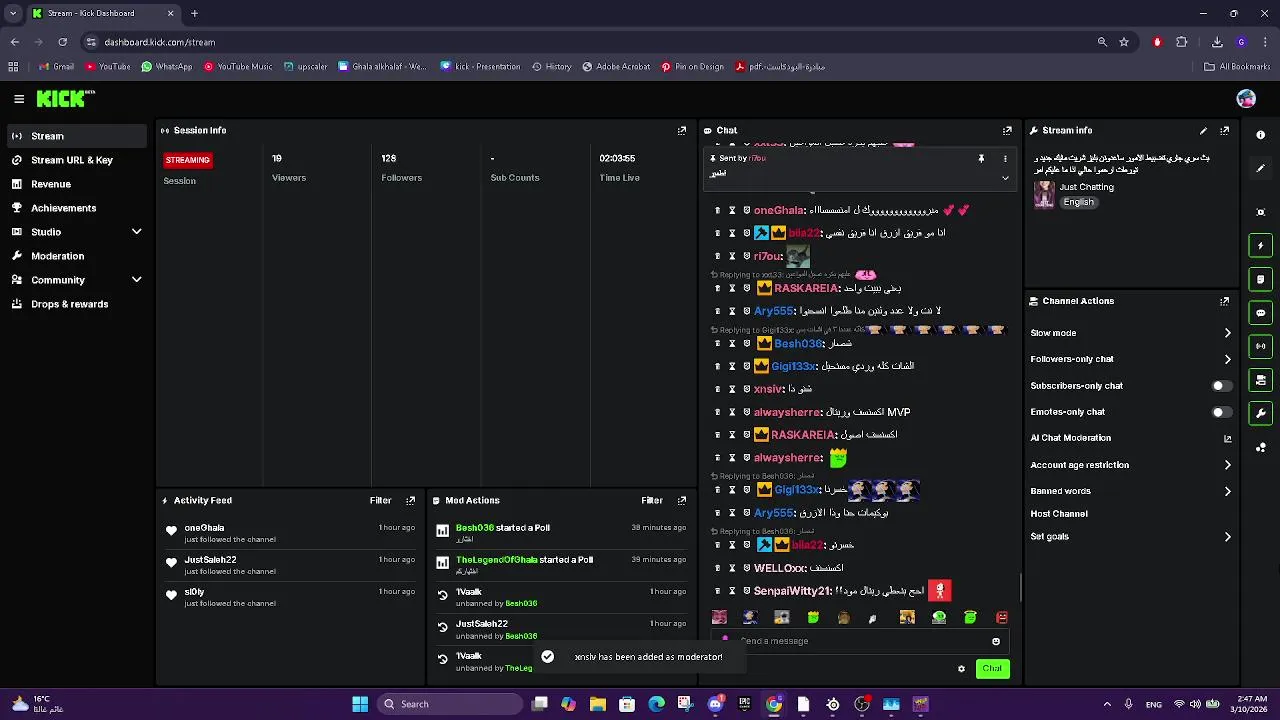Open the Activity Feed Filter
The width and height of the screenshot is (1280, 720).
point(380,501)
